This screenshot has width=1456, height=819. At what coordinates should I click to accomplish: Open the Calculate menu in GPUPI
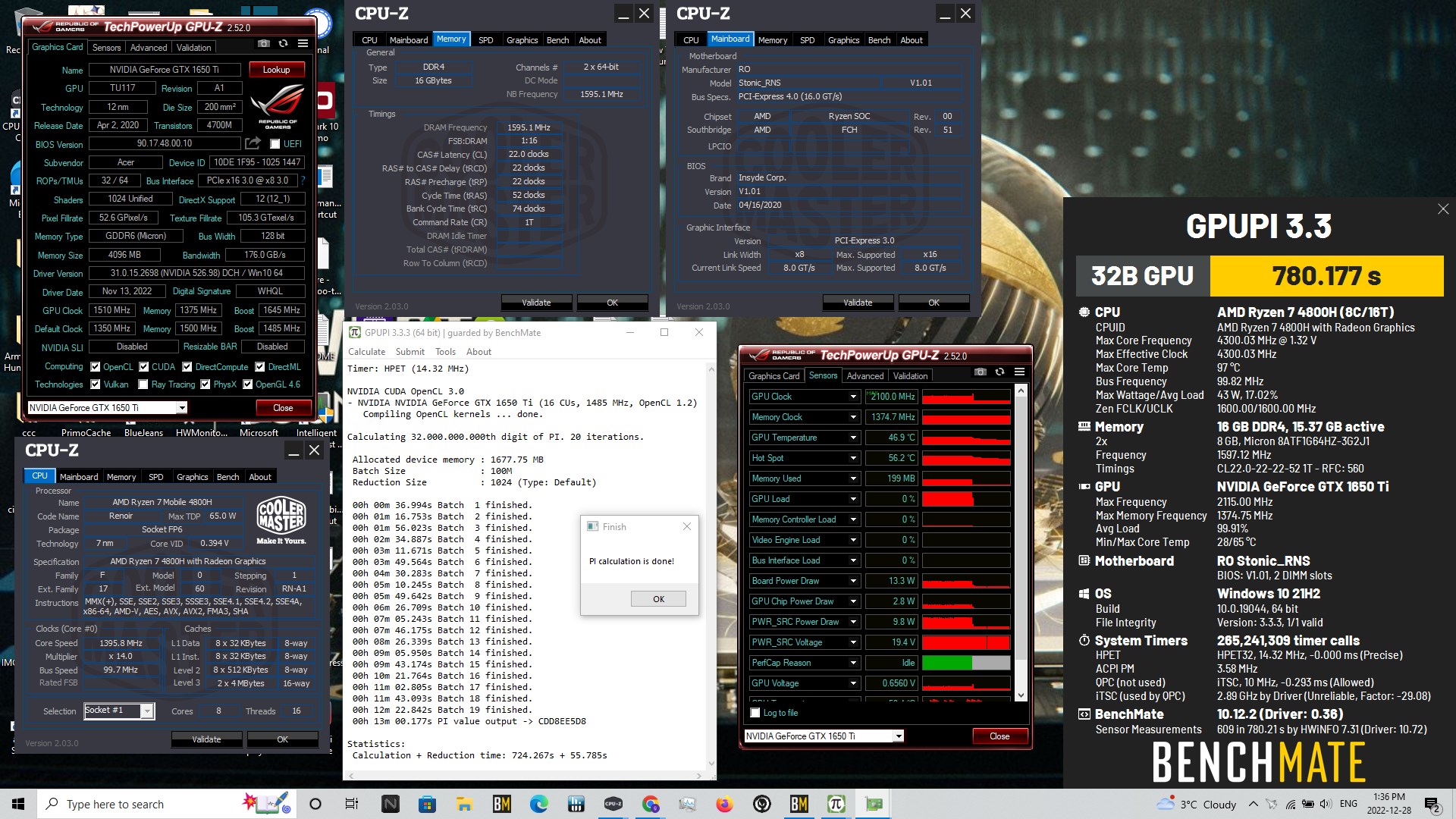pos(366,352)
